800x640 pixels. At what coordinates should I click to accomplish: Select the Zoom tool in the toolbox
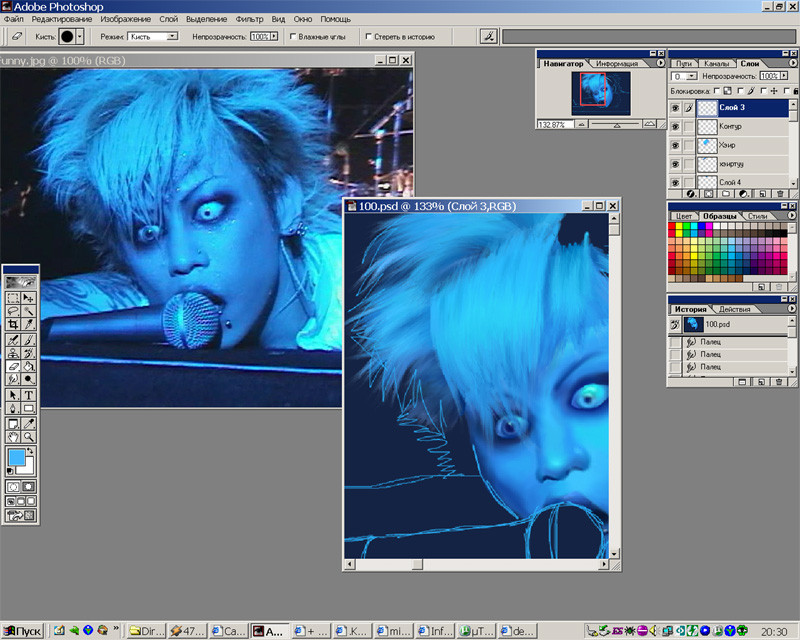pos(29,437)
